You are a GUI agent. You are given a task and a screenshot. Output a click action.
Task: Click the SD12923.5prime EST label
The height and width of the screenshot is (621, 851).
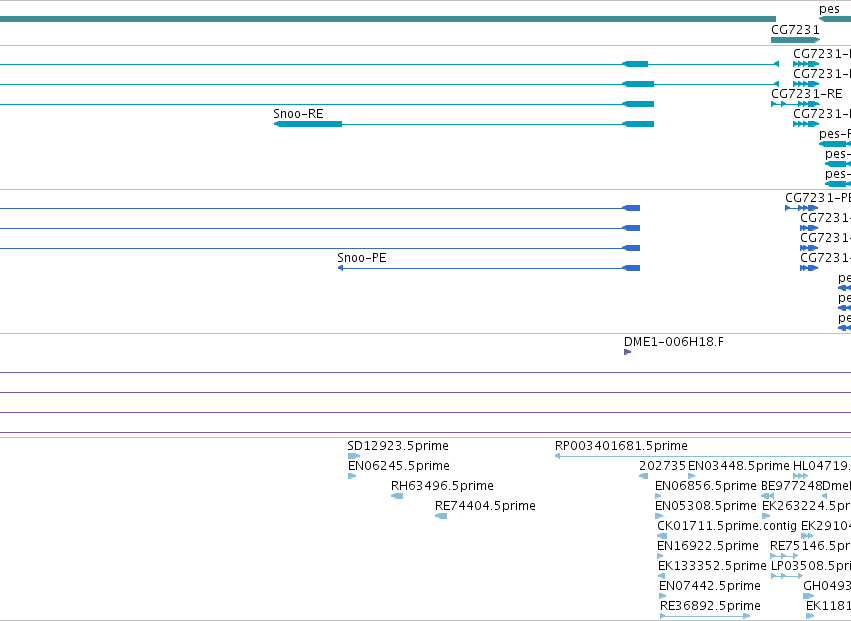point(398,446)
